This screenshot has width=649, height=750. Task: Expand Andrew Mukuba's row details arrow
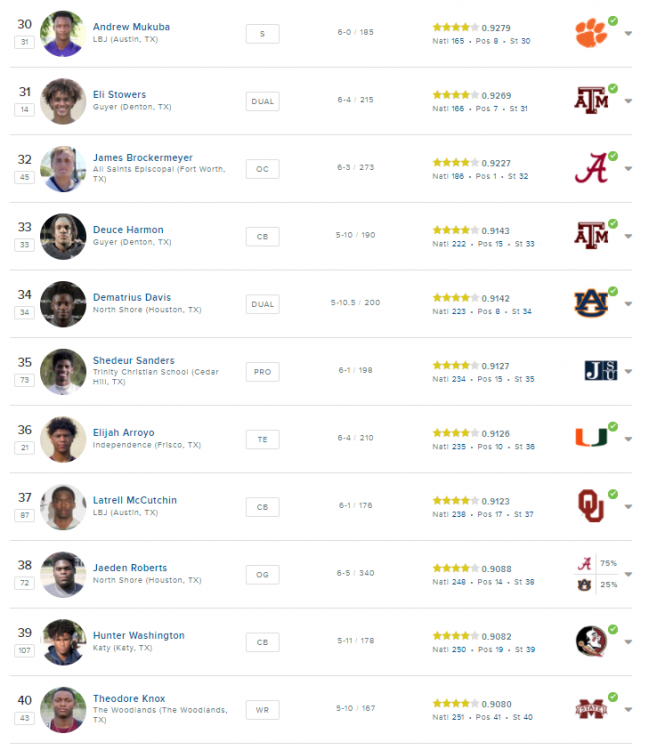628,34
